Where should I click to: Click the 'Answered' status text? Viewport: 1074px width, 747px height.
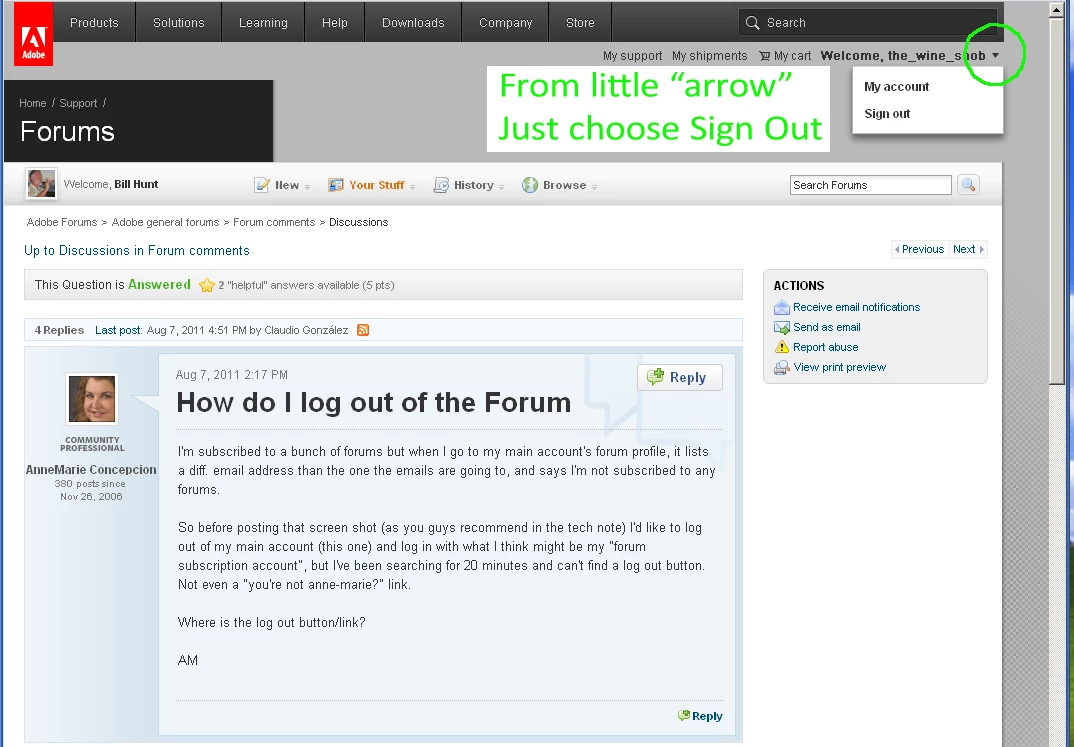point(159,285)
